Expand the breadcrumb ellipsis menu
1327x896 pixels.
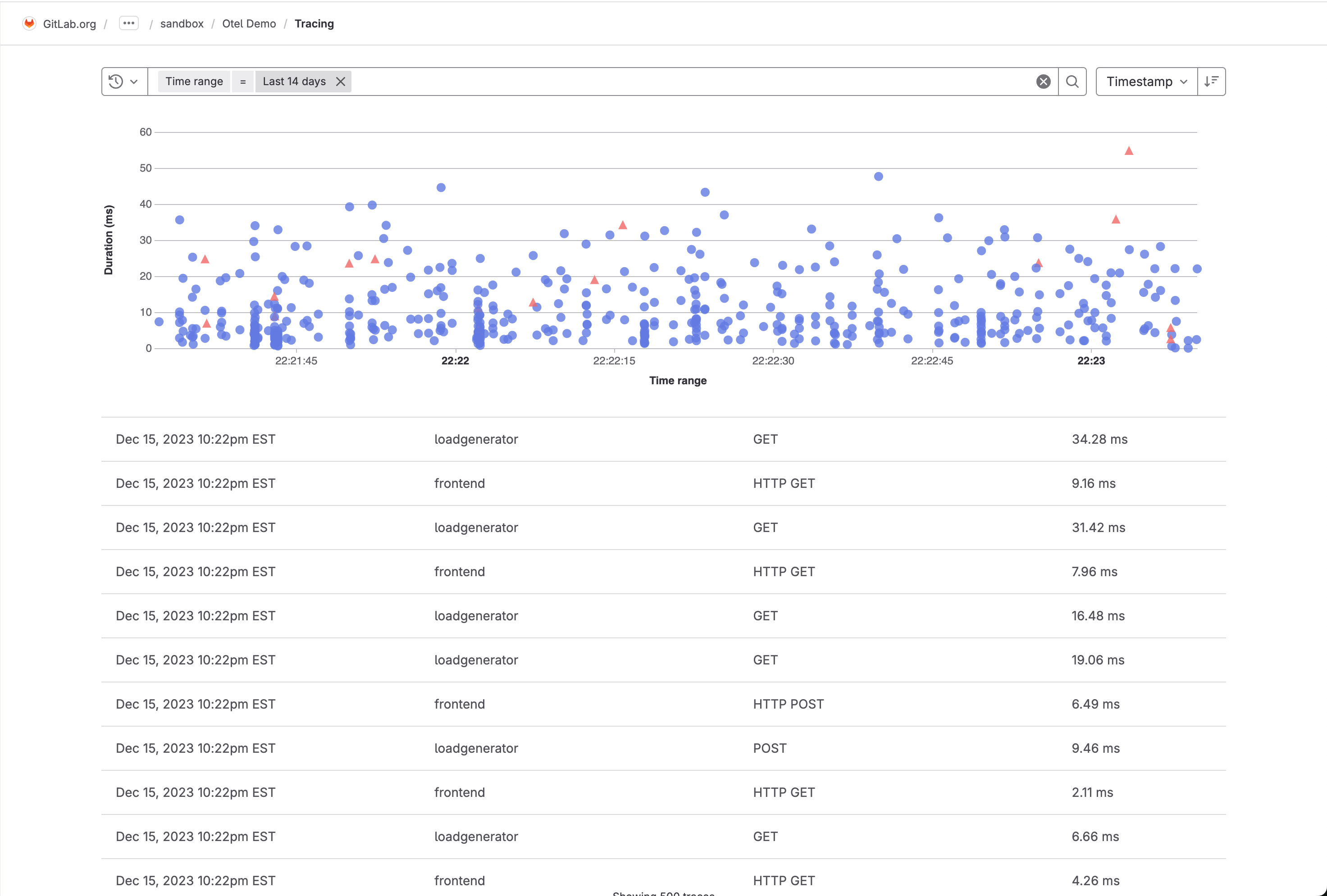128,23
